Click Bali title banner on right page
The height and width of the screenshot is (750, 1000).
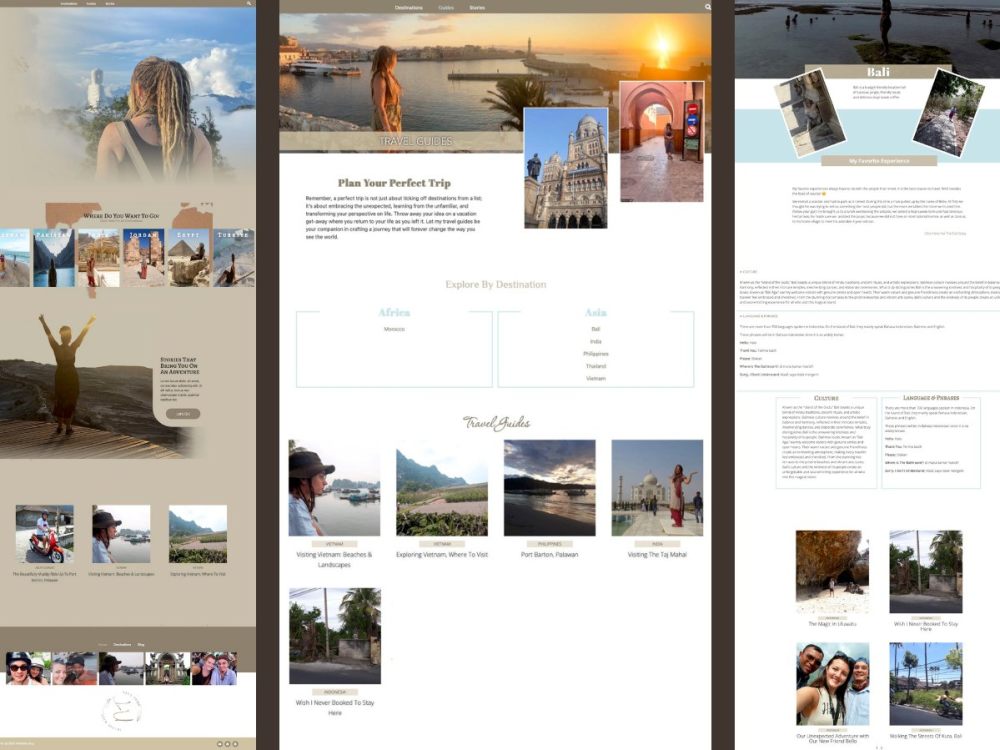(878, 72)
